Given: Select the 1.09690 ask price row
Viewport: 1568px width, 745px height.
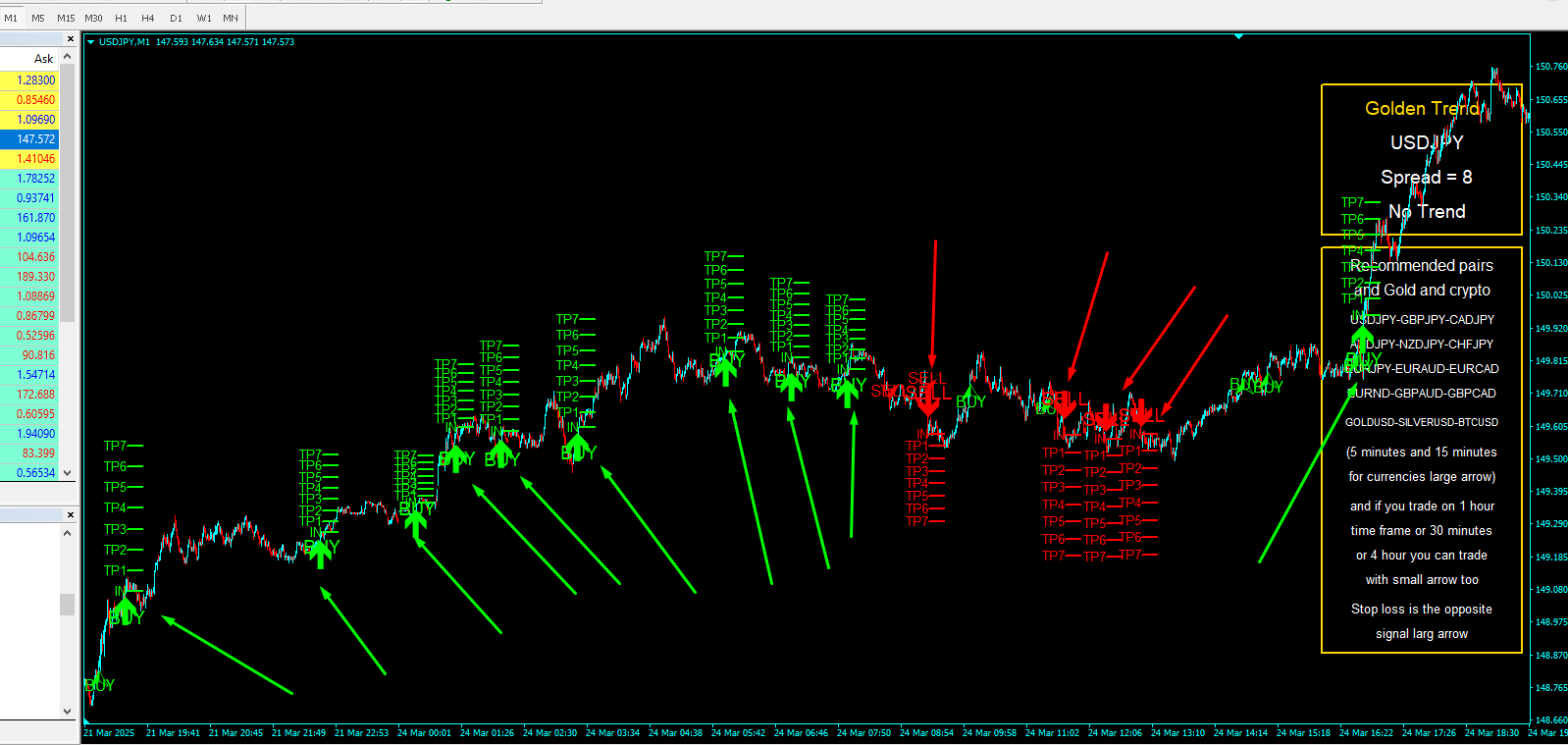Looking at the screenshot, I should [x=29, y=120].
